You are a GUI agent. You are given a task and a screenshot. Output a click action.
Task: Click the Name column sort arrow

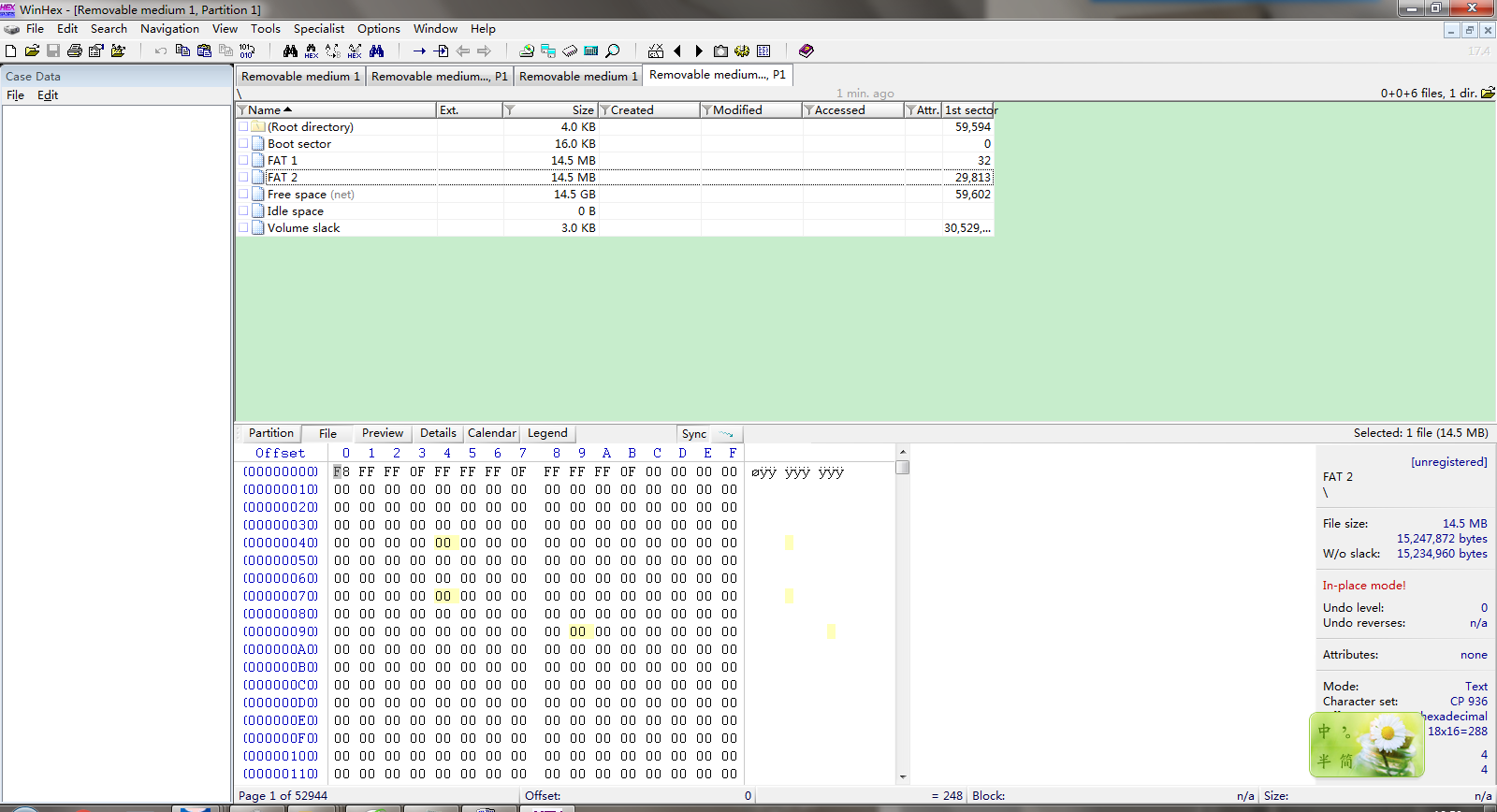tap(288, 109)
